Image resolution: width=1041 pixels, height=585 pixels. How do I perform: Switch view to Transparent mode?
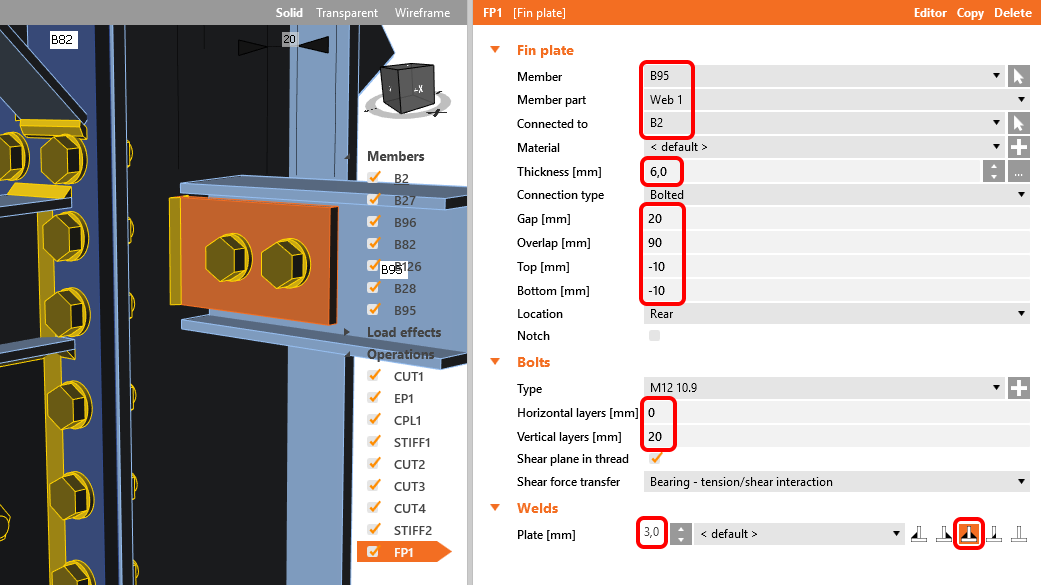[347, 13]
